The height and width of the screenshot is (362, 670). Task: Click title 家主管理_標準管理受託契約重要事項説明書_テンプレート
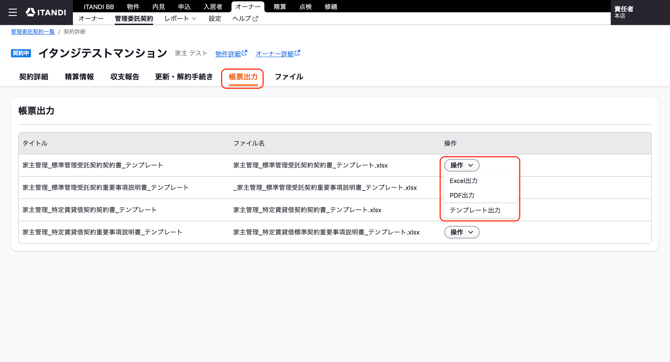tap(106, 187)
